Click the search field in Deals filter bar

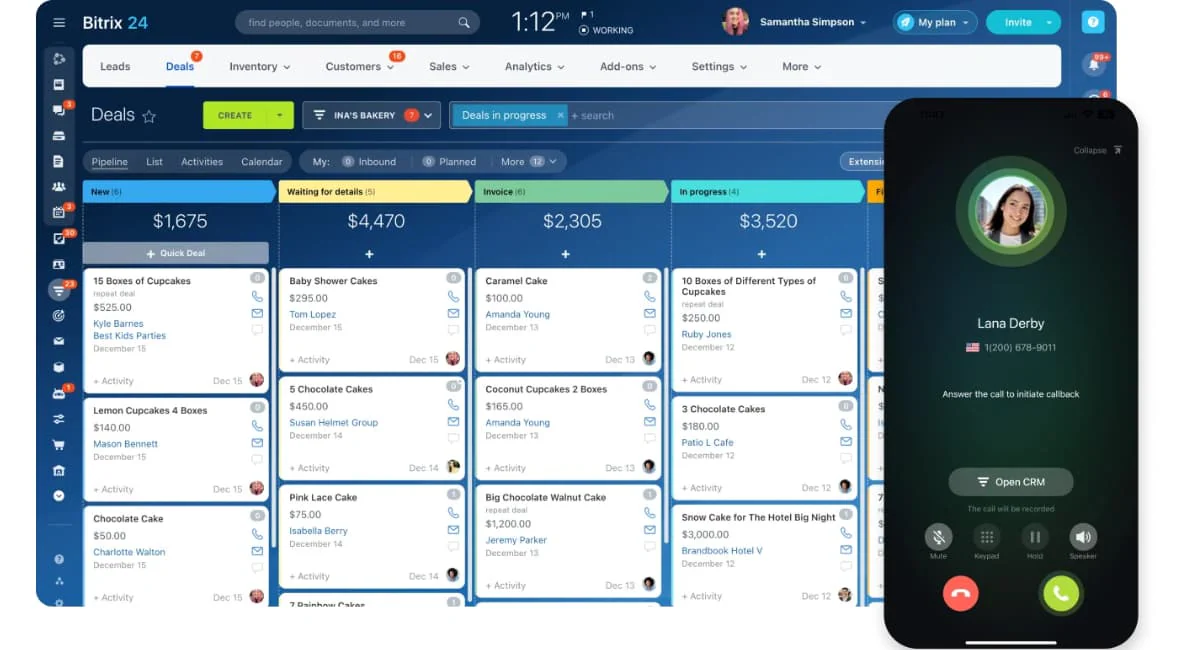click(x=725, y=115)
